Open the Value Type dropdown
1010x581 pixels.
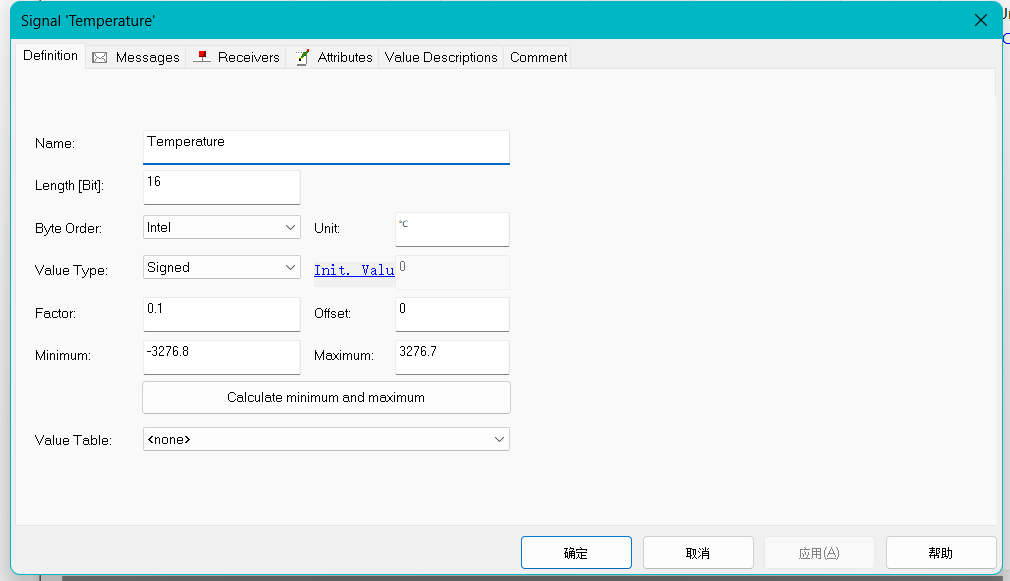pyautogui.click(x=291, y=267)
